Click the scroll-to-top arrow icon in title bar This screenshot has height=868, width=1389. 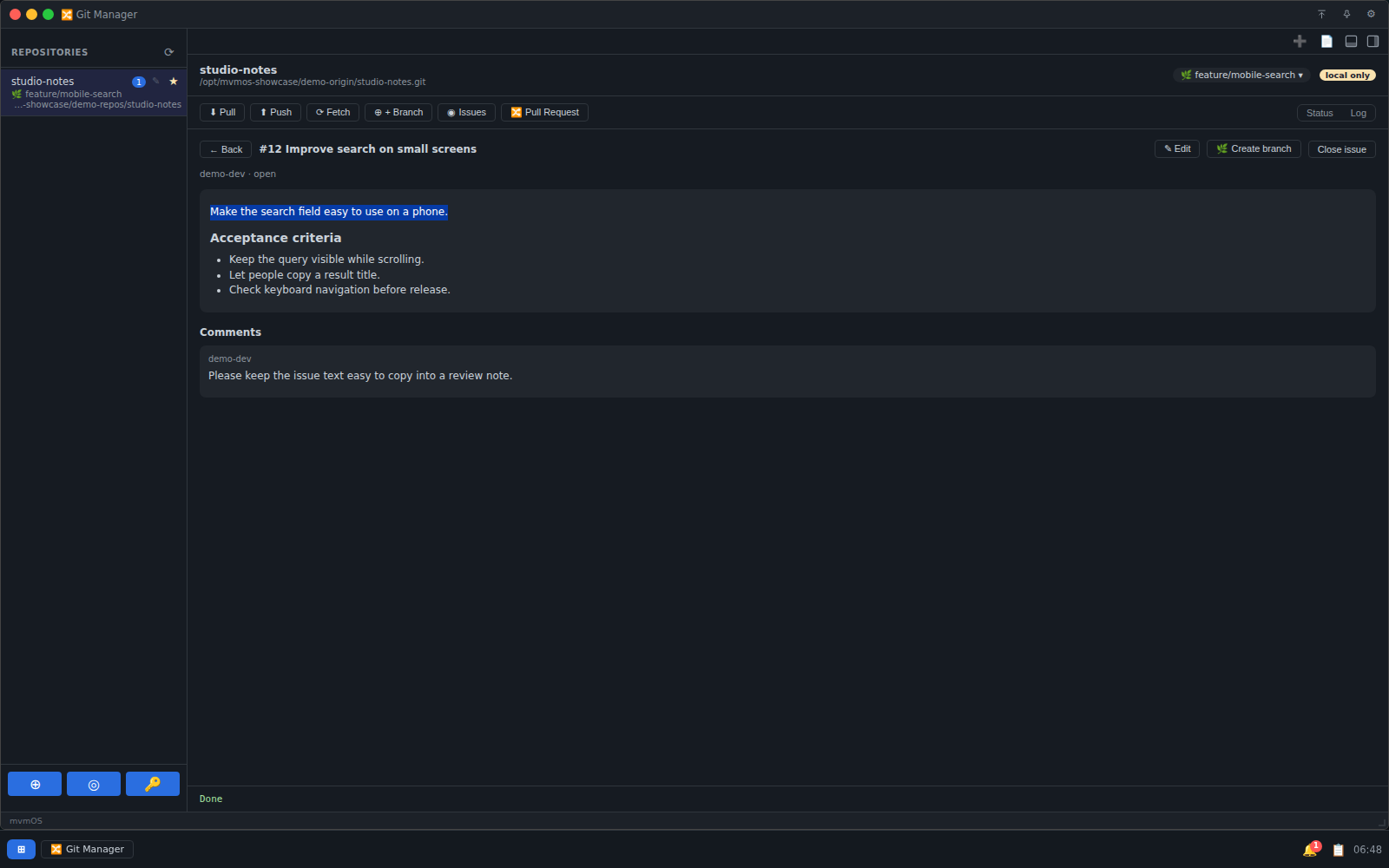pos(1321,14)
